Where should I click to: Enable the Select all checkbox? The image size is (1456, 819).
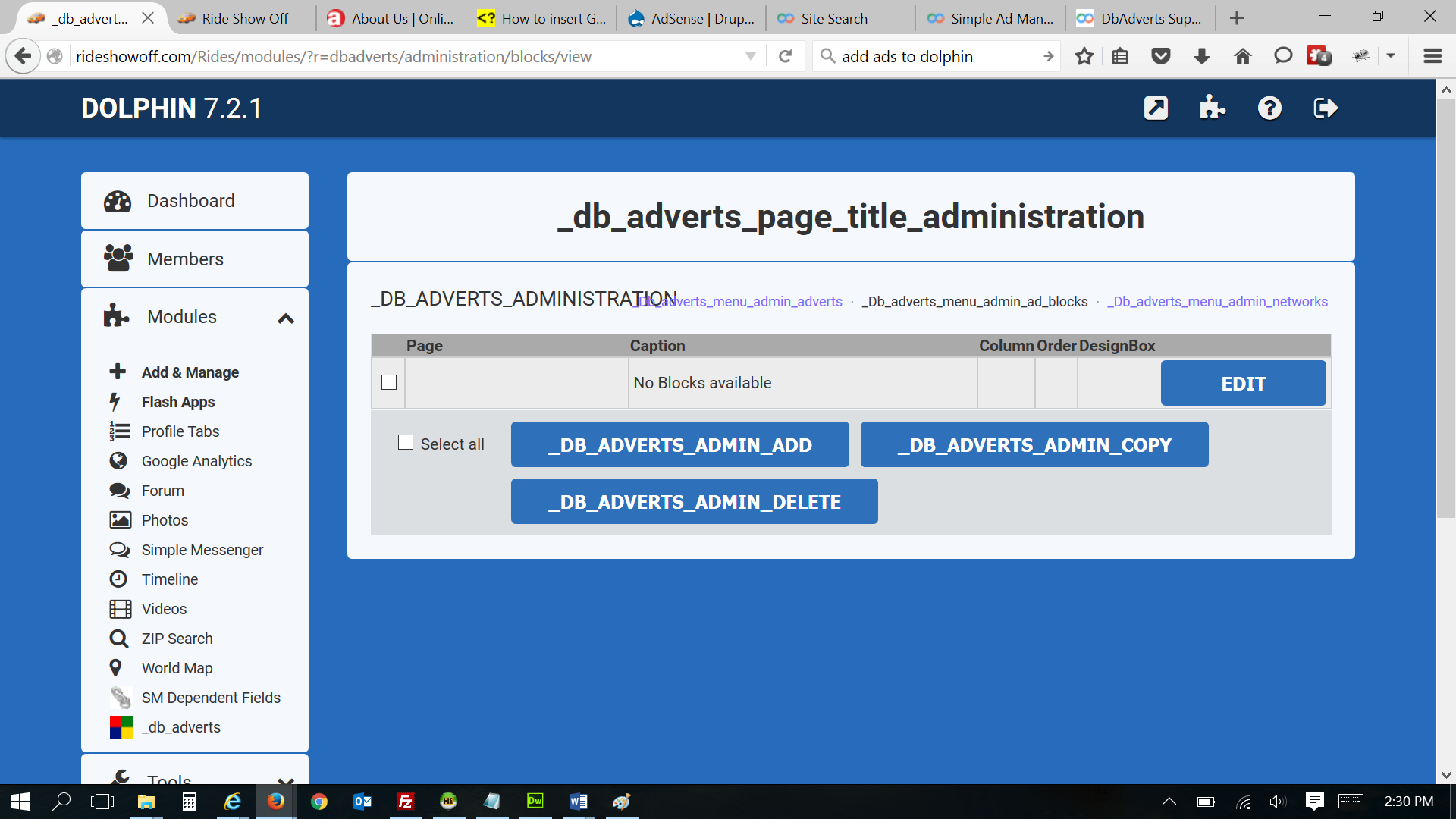[x=406, y=443]
